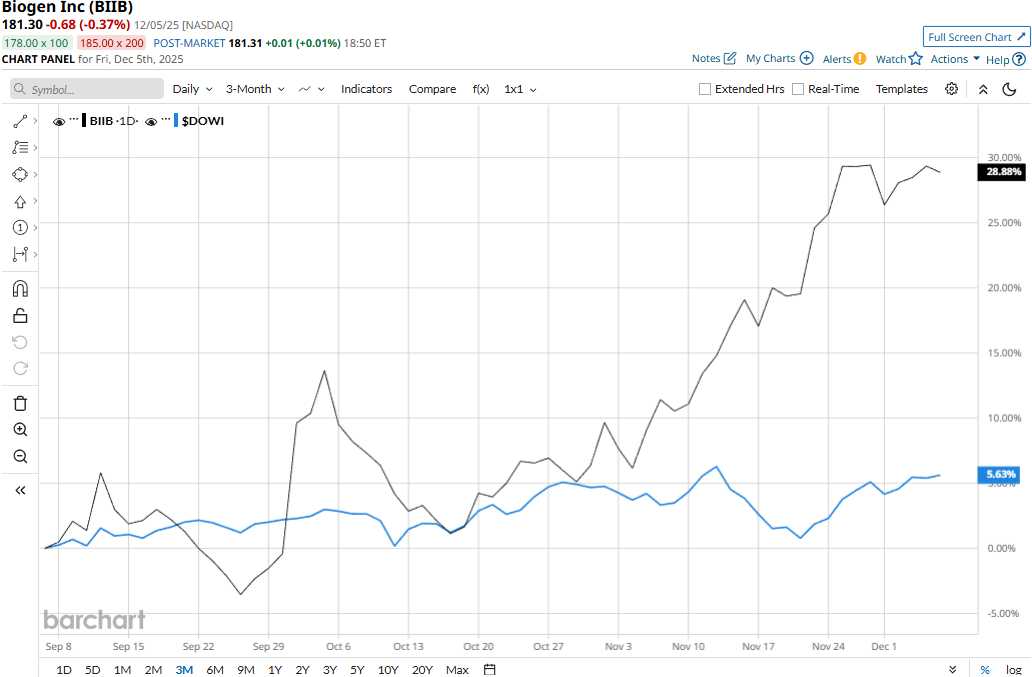Open the Templates menu
This screenshot has height=677, width=1032.
point(901,89)
